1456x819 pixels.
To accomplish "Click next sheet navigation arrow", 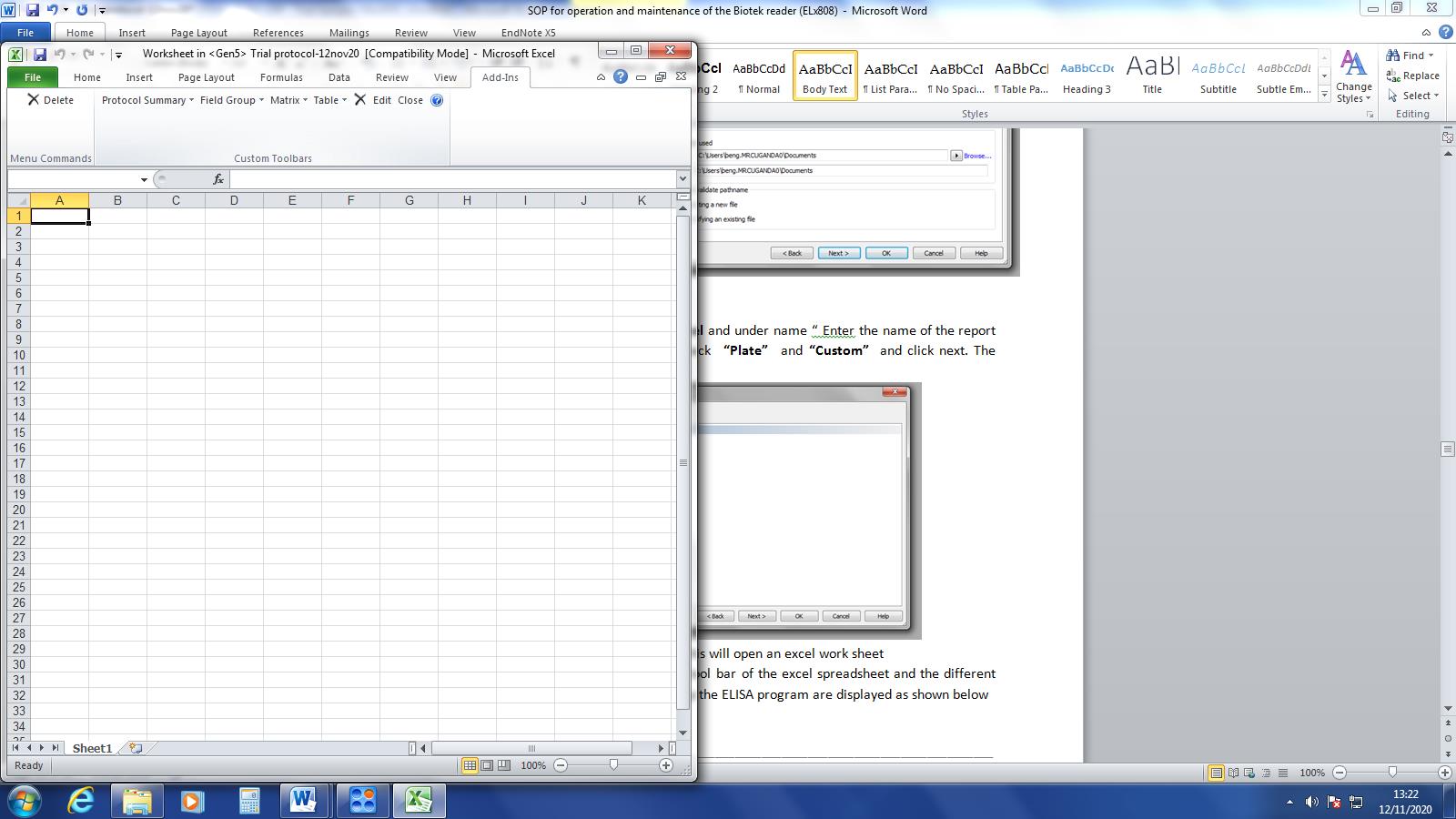I will pos(42,748).
